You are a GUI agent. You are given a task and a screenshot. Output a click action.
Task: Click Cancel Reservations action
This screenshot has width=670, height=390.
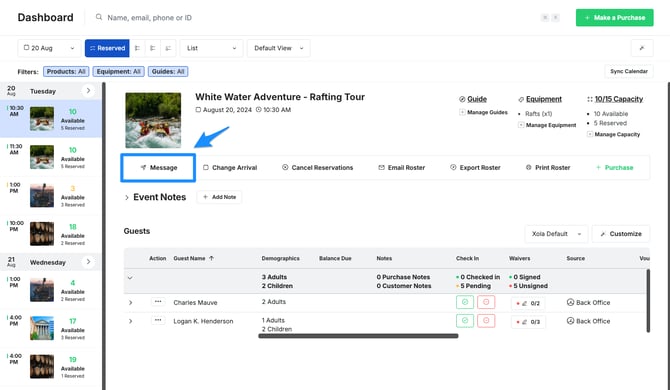(317, 167)
